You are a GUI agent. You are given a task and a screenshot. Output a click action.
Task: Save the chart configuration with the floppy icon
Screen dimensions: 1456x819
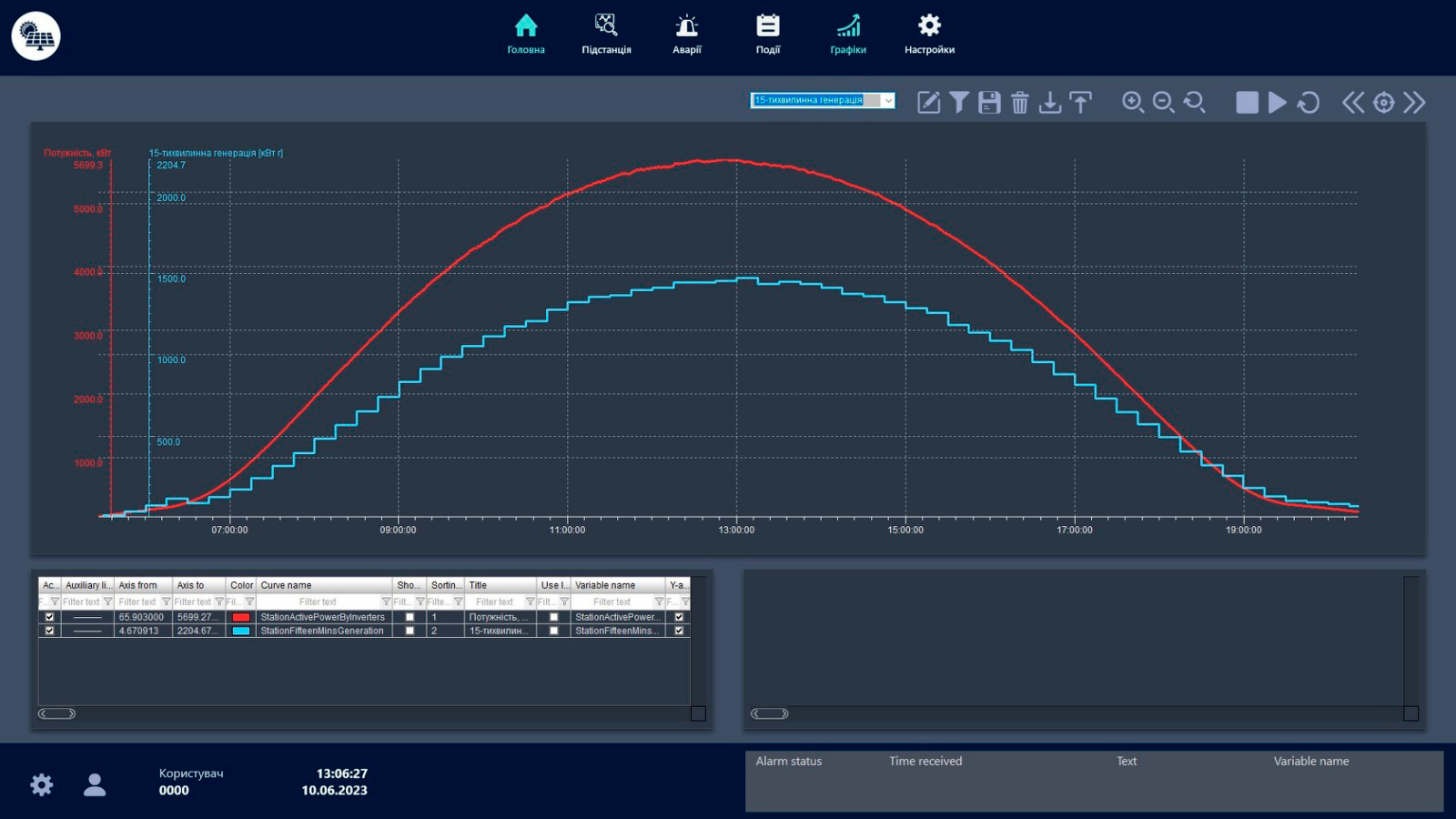pyautogui.click(x=989, y=102)
